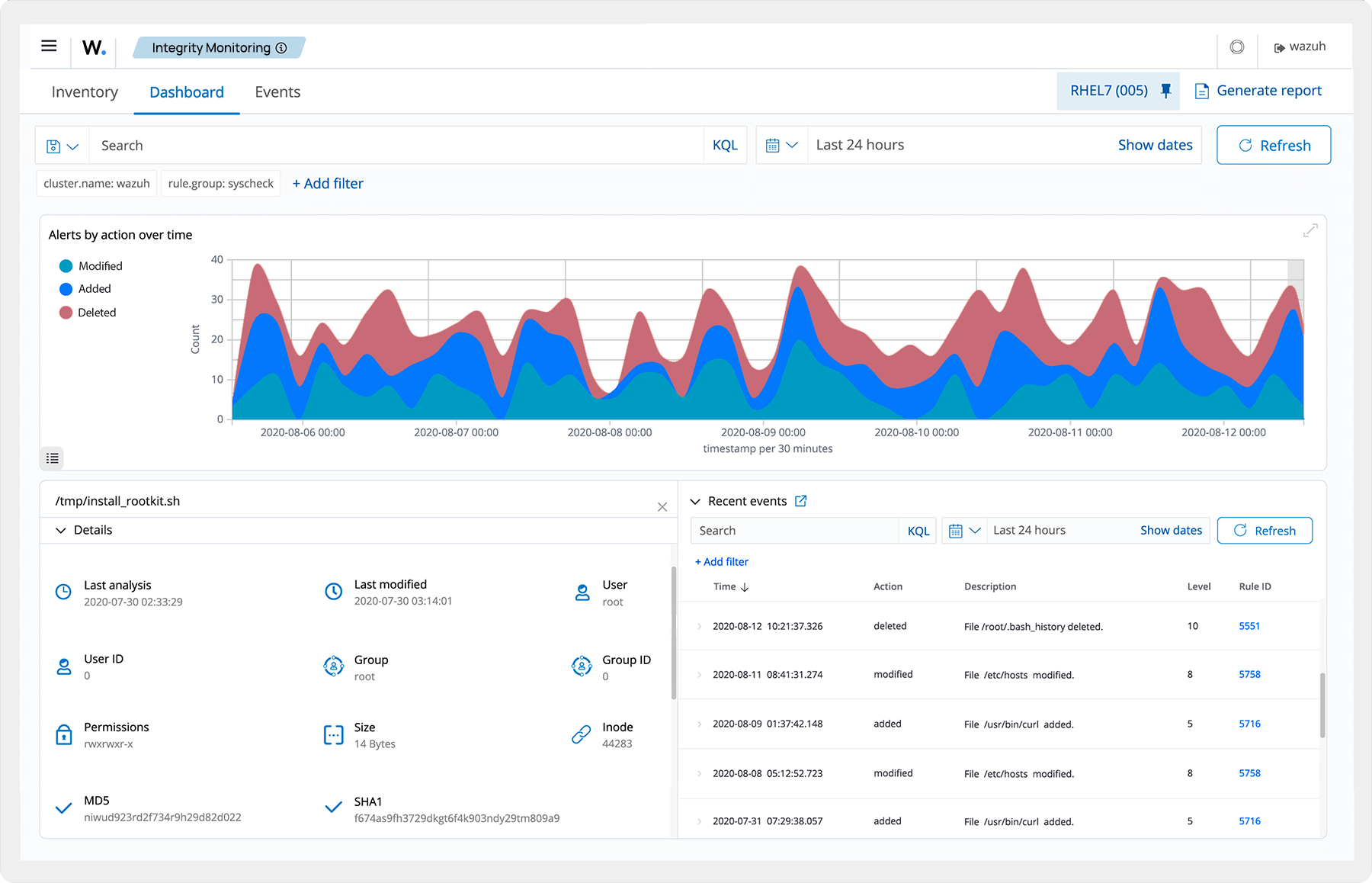
Task: Open rule 5551 details
Action: pyautogui.click(x=1249, y=626)
